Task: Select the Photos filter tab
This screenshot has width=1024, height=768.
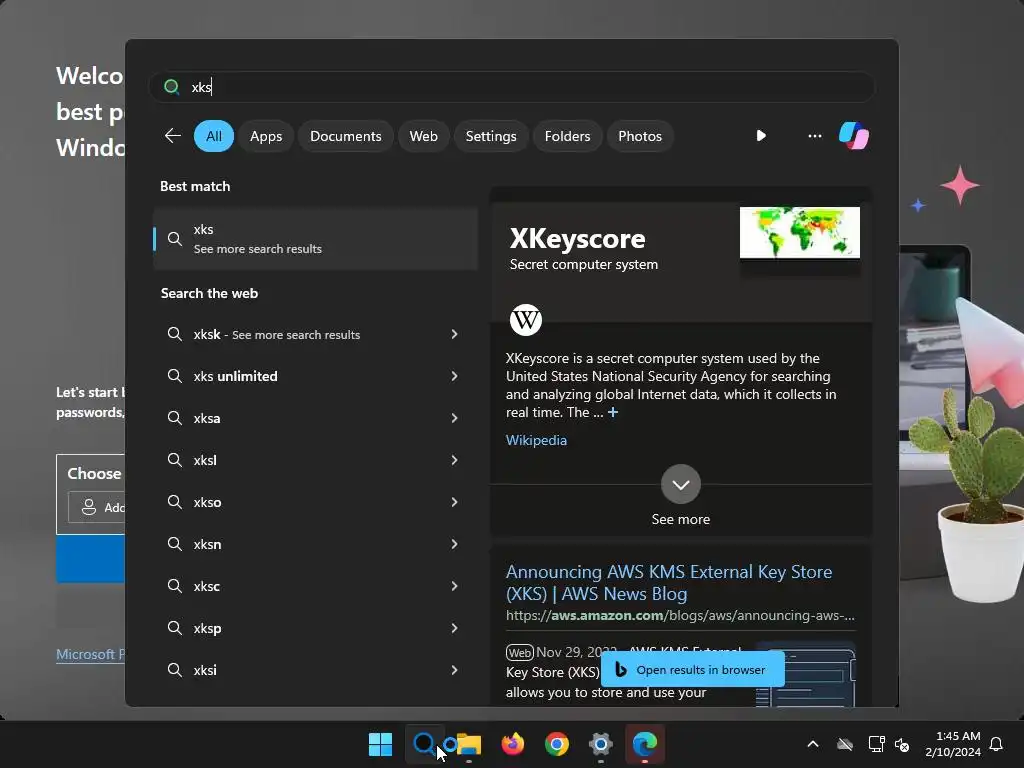Action: tap(640, 136)
